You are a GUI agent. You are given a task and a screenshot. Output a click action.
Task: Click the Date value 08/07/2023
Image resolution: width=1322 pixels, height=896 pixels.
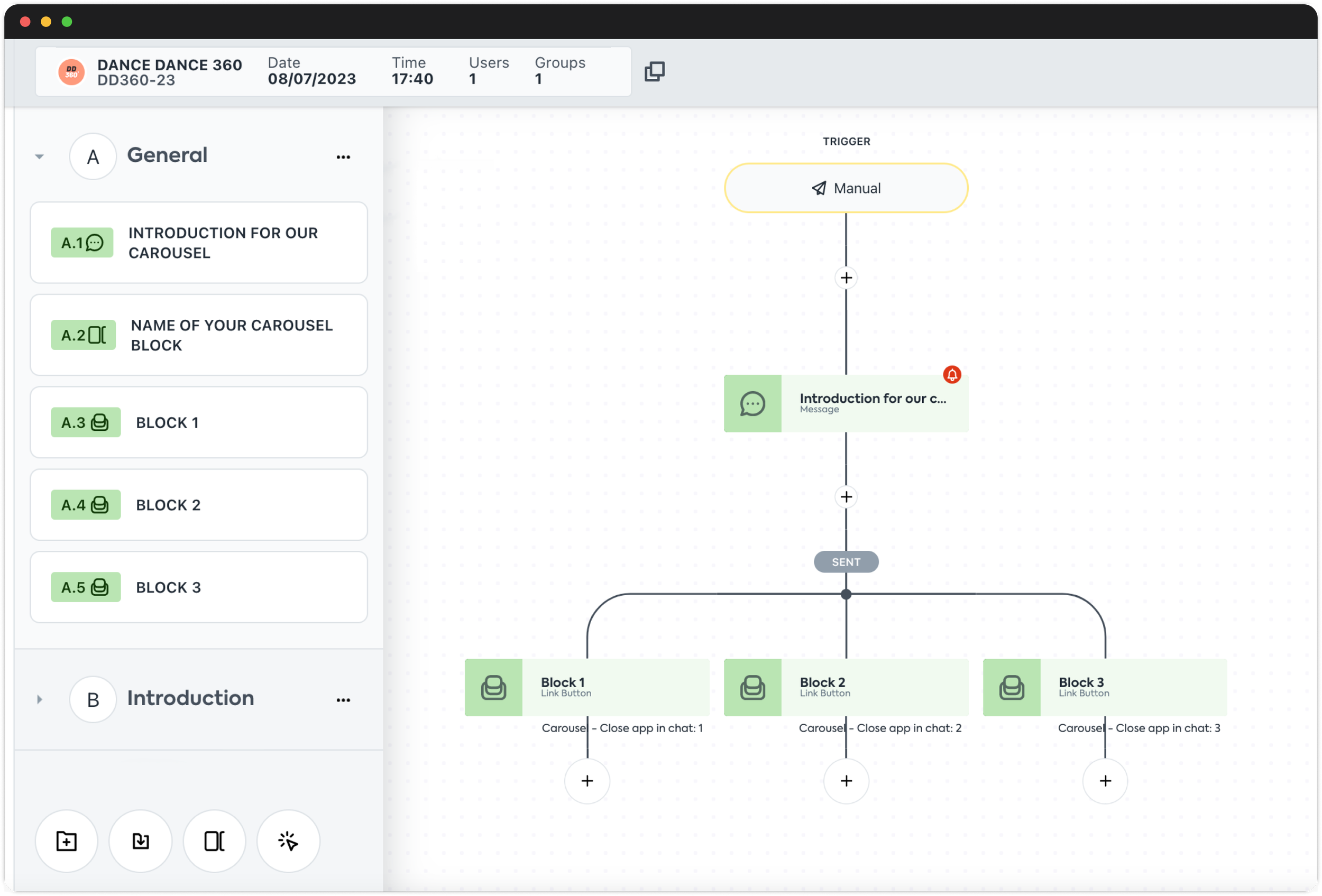pos(312,79)
